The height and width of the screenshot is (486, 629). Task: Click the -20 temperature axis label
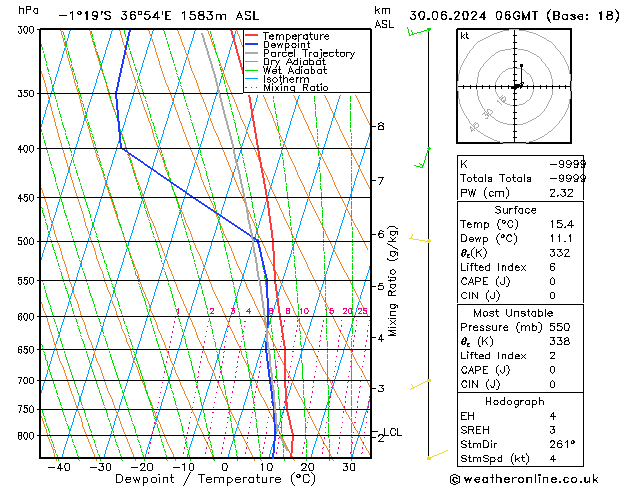[142, 467]
